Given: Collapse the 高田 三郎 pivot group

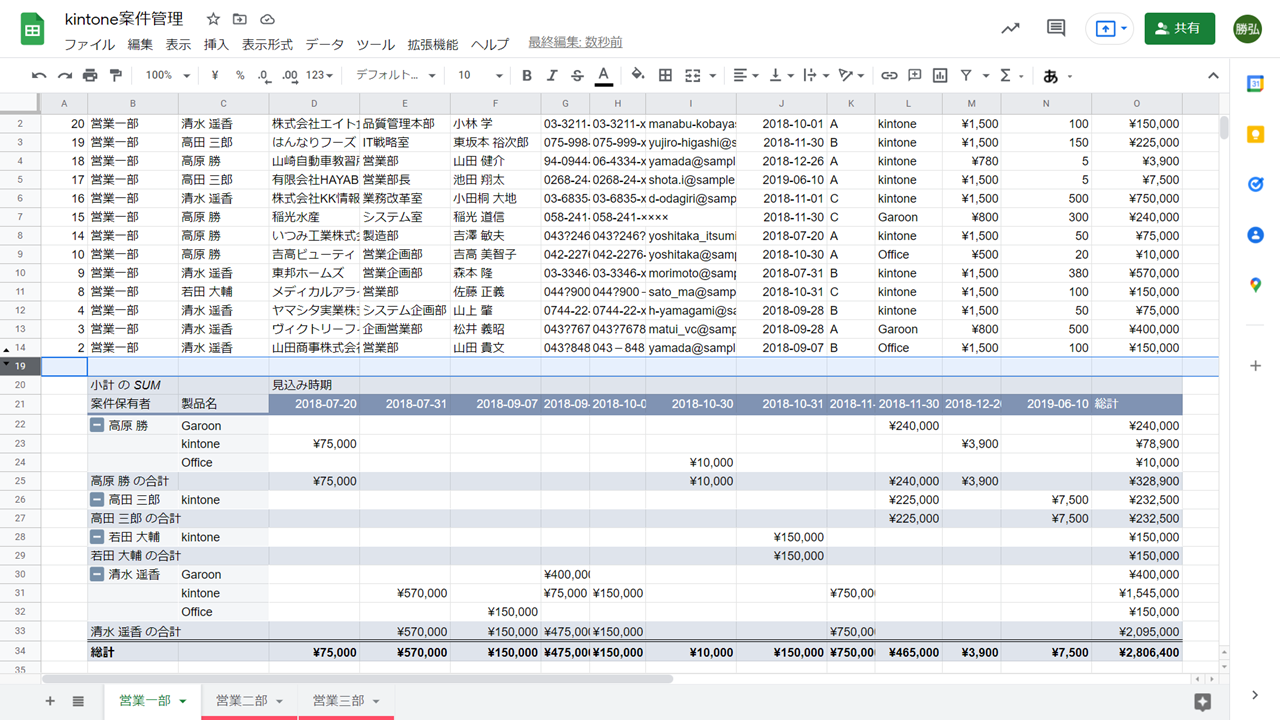Looking at the screenshot, I should click(97, 499).
